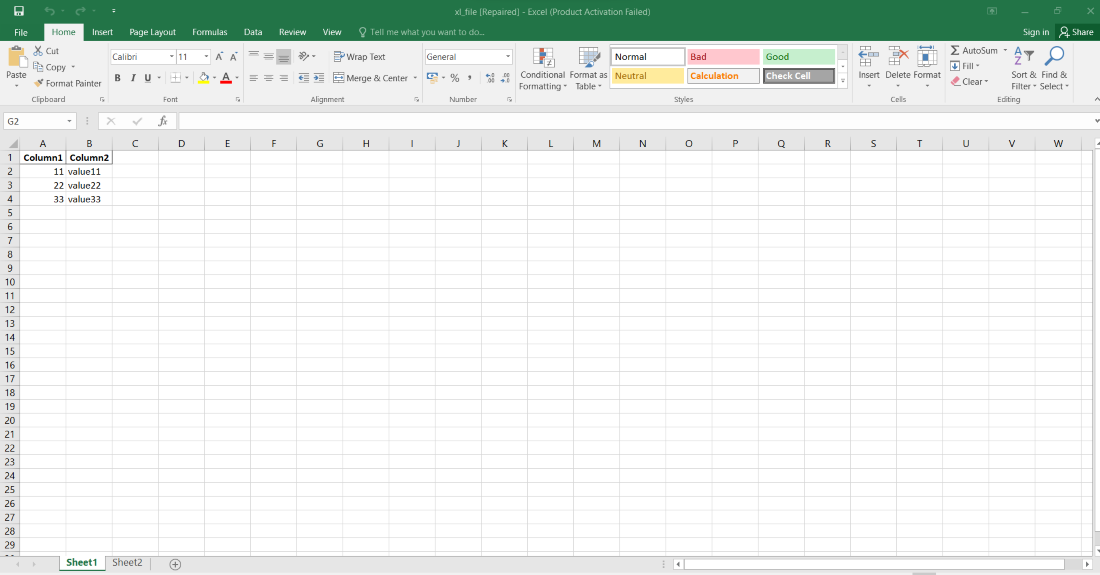This screenshot has height=575, width=1100.
Task: Expand the cell styles gallery
Action: pos(843,81)
